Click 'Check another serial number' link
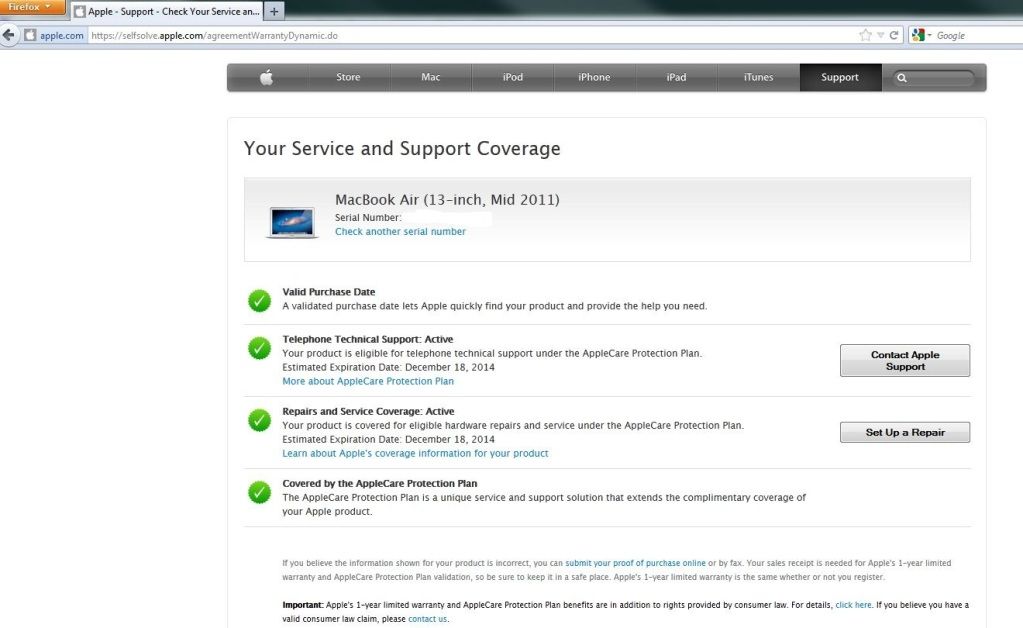The image size is (1023, 628). 400,232
